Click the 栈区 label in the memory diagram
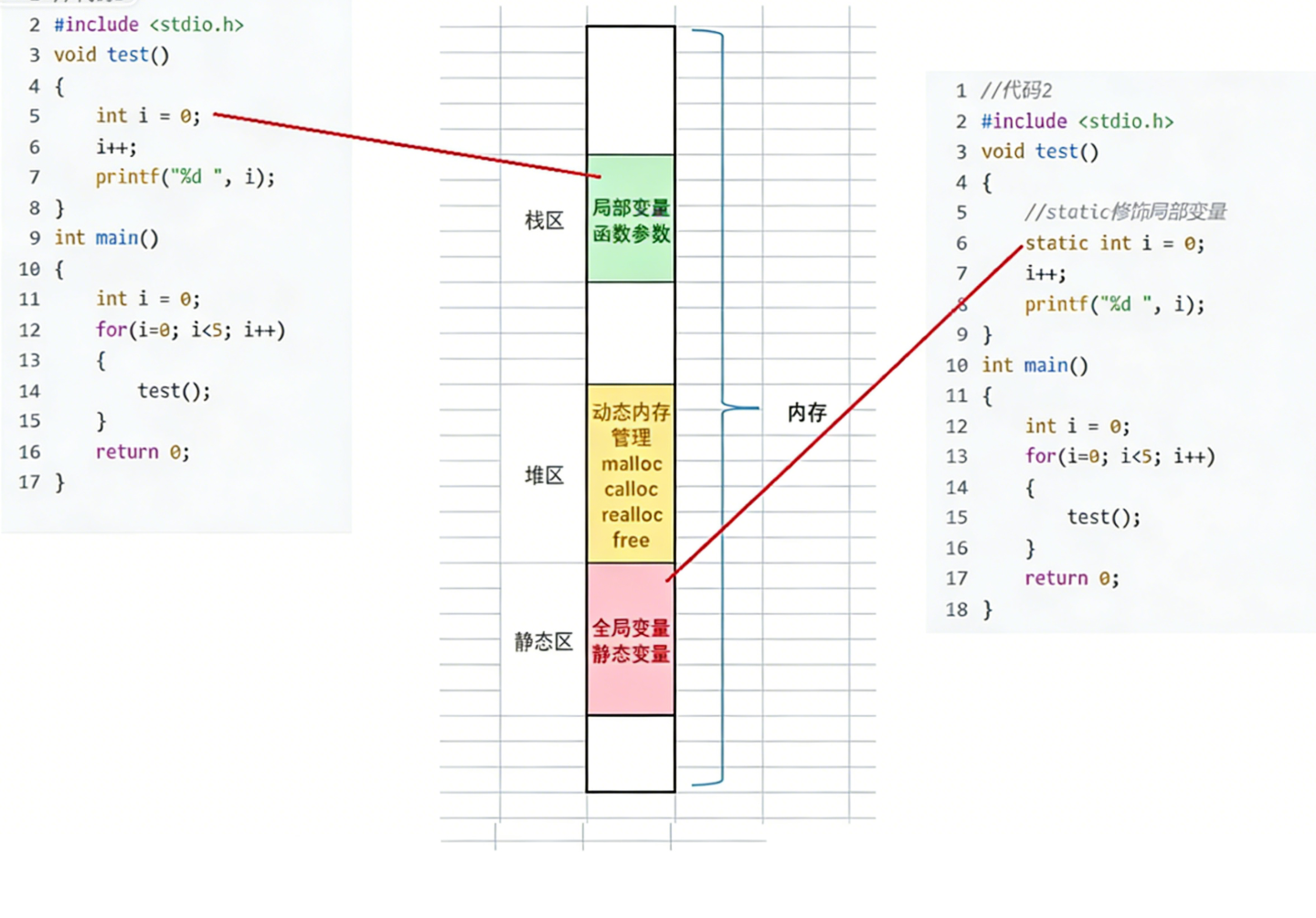1316x918 pixels. 544,220
